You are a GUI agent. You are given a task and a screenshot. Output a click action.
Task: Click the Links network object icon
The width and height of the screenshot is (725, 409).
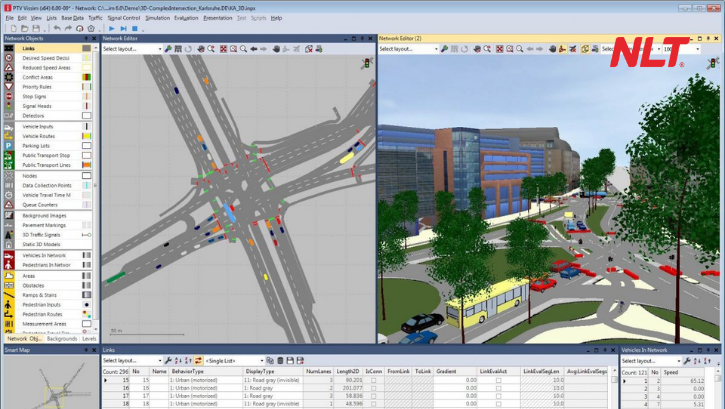tap(9, 49)
